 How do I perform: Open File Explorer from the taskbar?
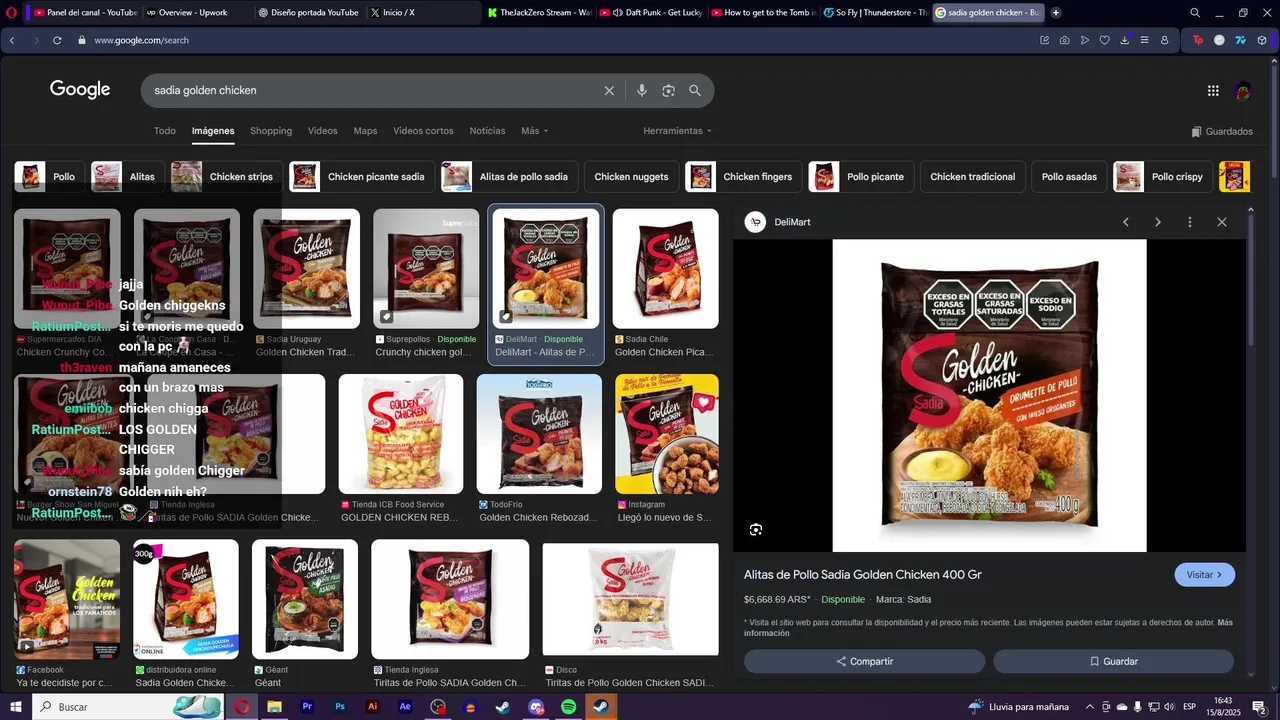point(274,707)
